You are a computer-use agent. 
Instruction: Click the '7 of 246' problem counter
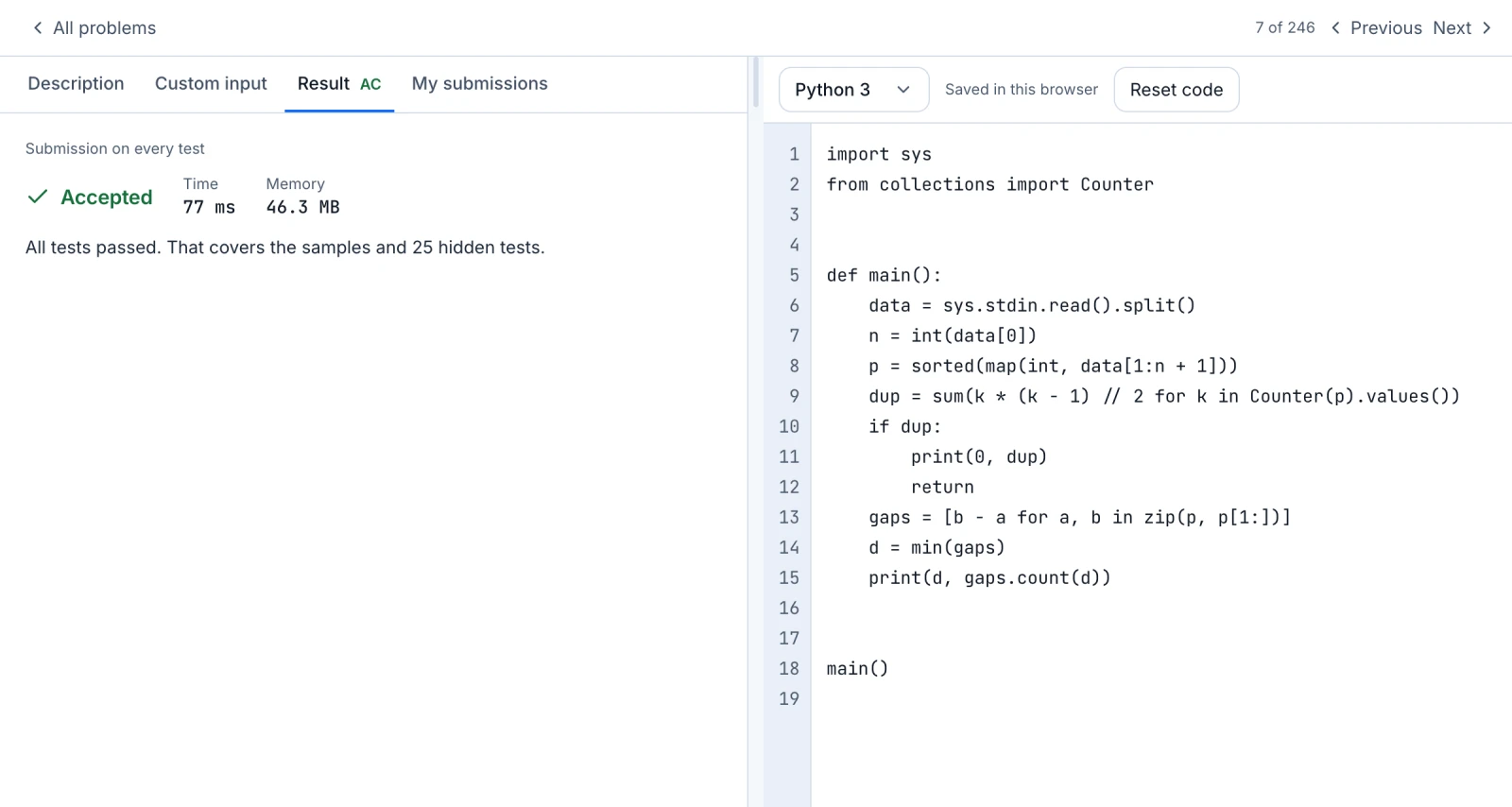point(1284,28)
